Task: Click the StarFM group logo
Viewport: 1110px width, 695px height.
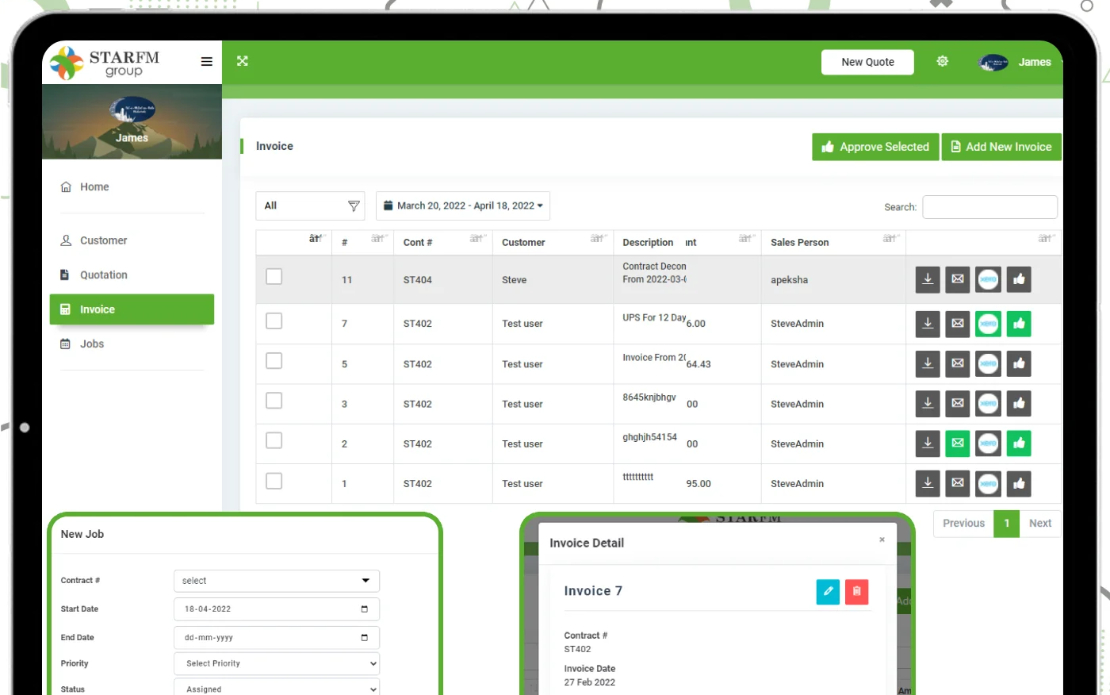Action: pos(106,62)
